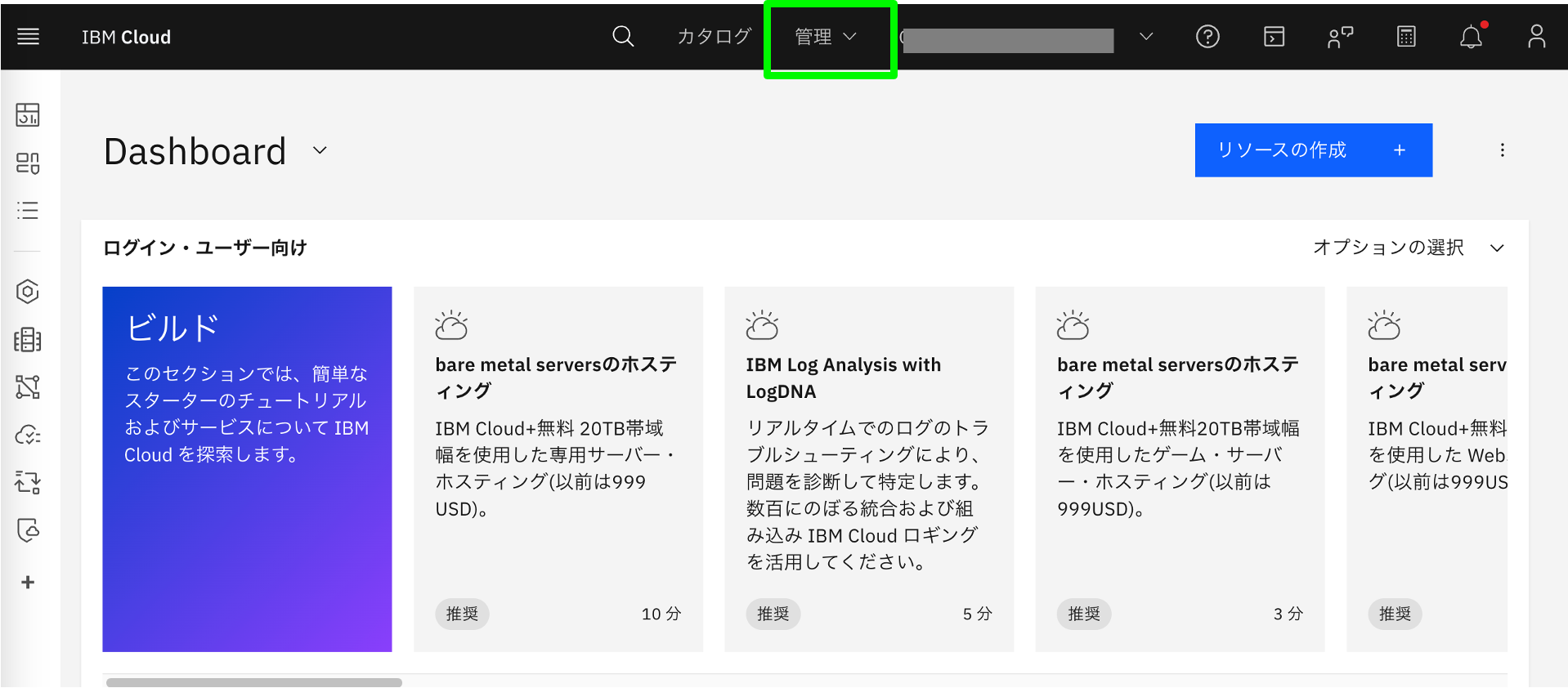Click the cloud icon on the LogDNA card

(x=762, y=325)
